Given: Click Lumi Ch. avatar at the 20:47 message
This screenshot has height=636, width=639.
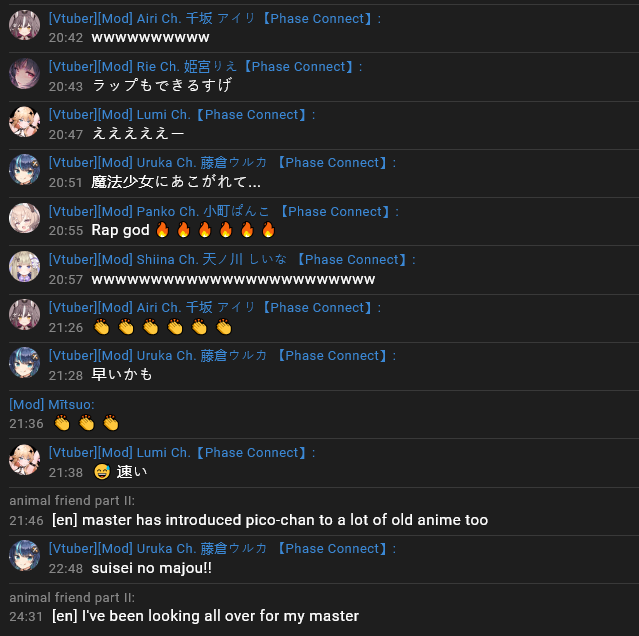Looking at the screenshot, I should [x=24, y=122].
